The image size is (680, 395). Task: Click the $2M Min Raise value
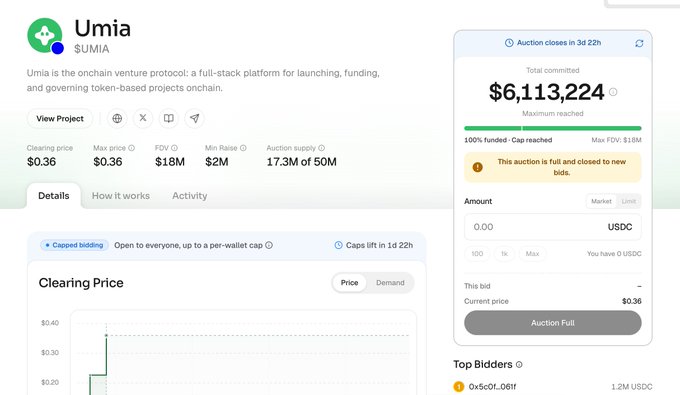(217, 162)
